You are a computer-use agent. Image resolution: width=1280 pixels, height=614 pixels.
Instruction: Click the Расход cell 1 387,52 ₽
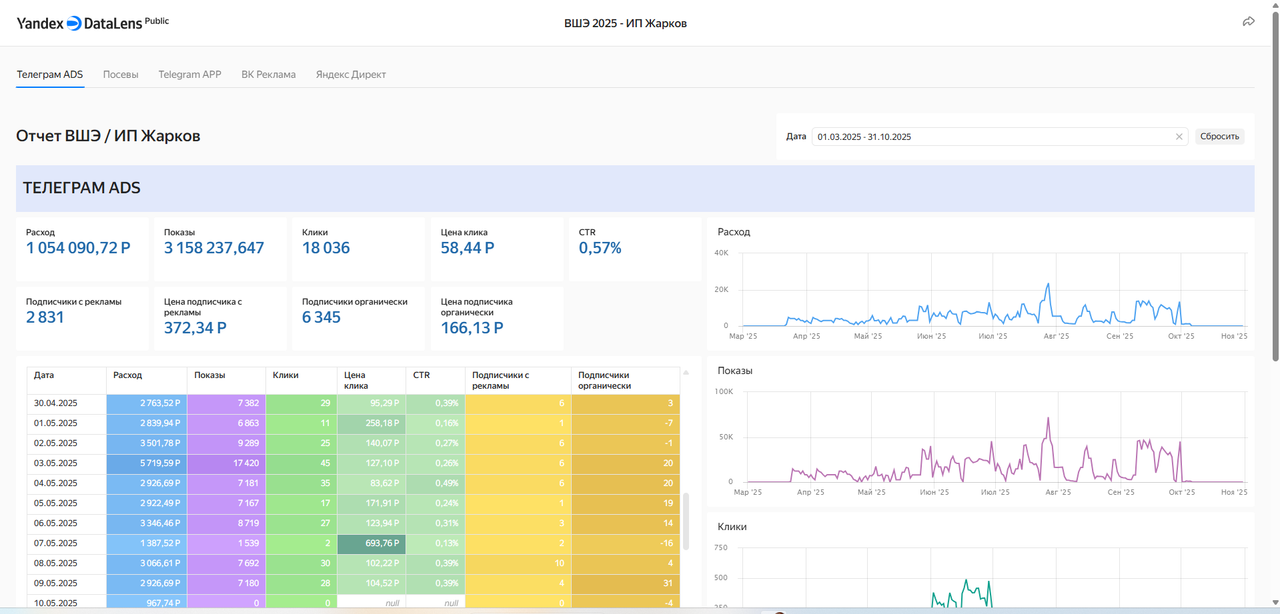tap(147, 543)
